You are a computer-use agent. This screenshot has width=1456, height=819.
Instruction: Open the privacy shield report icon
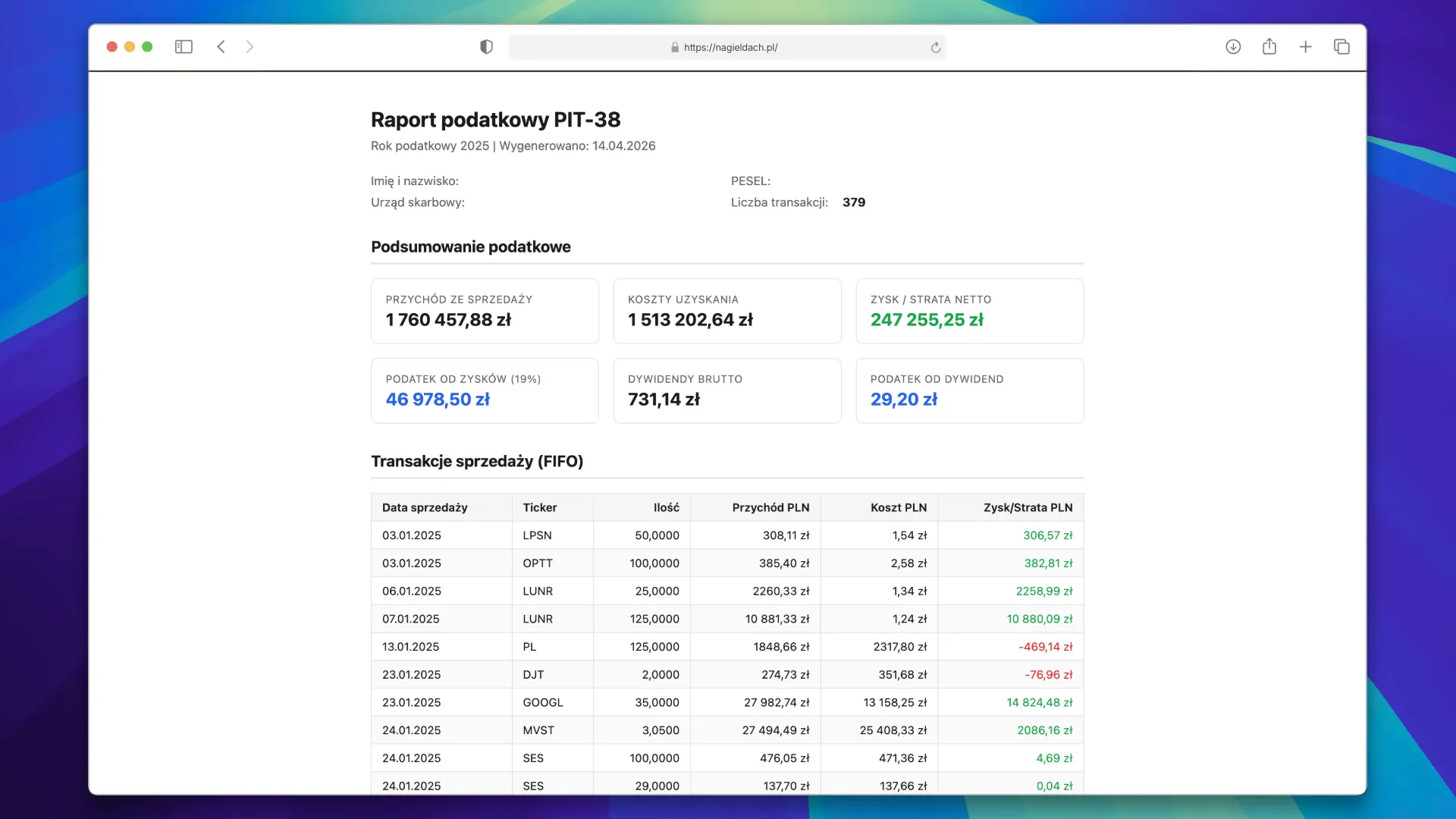tap(486, 47)
